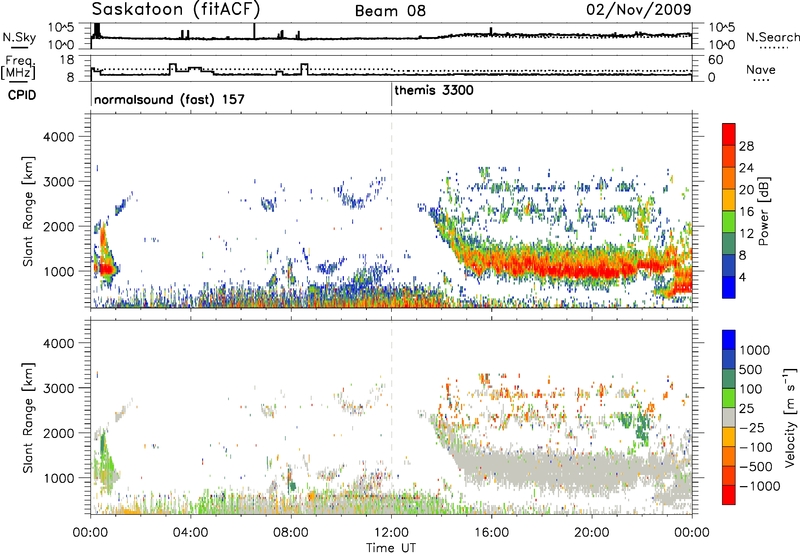Click the '20:00' time axis label
The image size is (800, 554).
coord(592,533)
